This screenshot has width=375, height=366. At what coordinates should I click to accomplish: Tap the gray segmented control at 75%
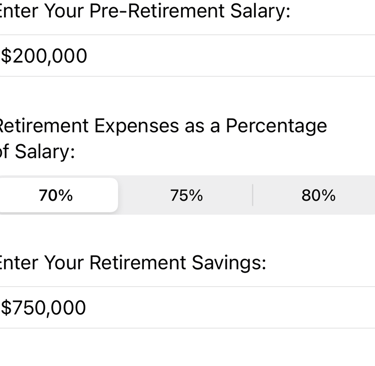coord(186,195)
